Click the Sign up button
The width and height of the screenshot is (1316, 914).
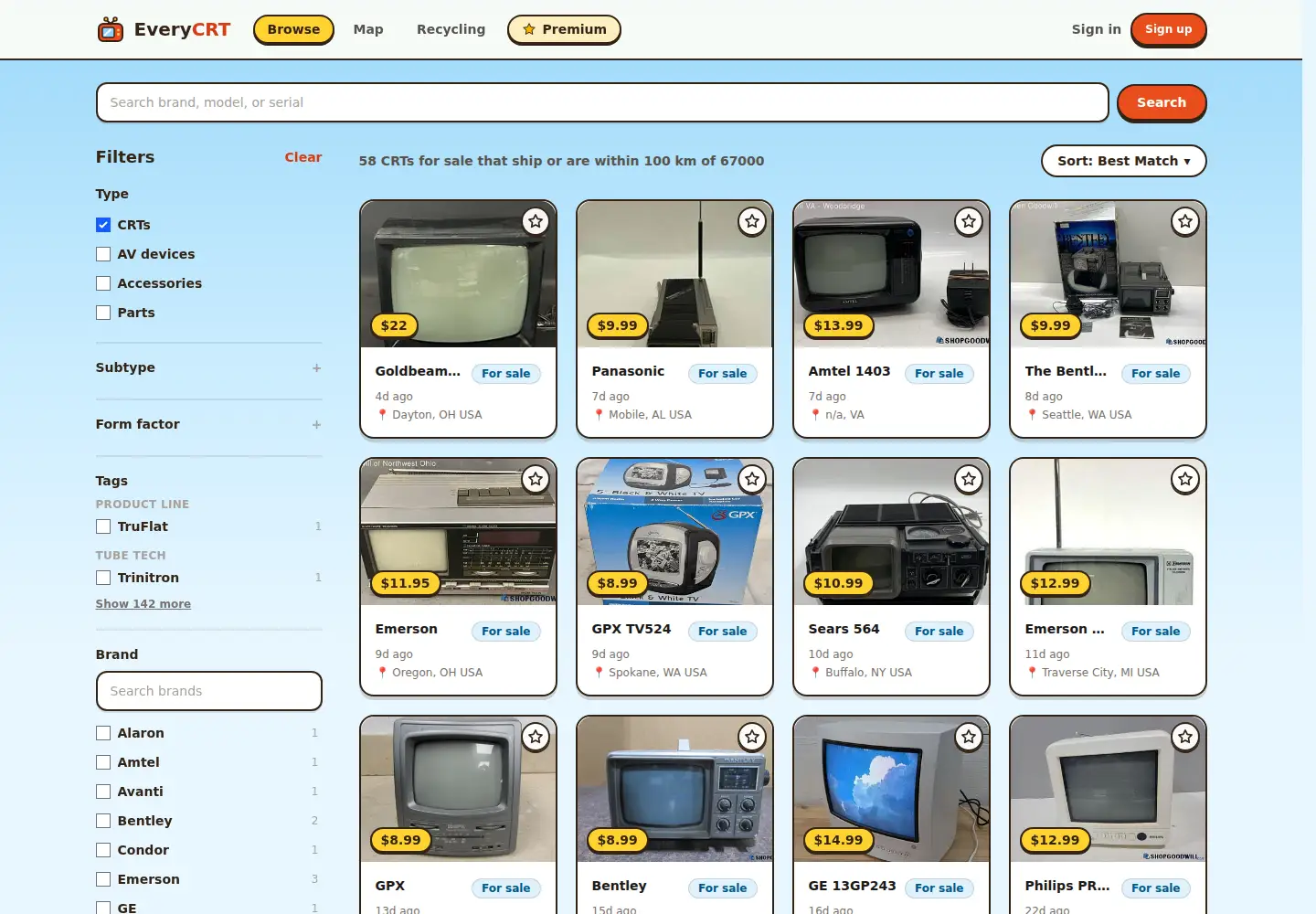(1168, 29)
